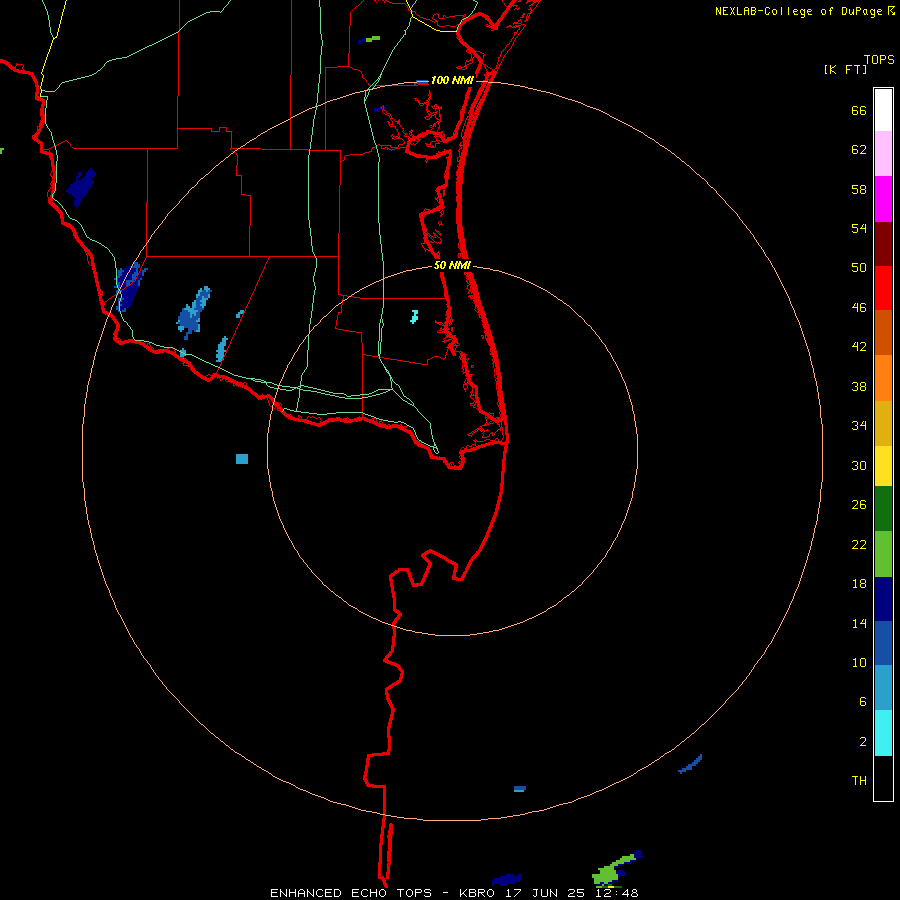The height and width of the screenshot is (900, 900).
Task: Pick the light blue legend swatch
Action: coord(883,688)
